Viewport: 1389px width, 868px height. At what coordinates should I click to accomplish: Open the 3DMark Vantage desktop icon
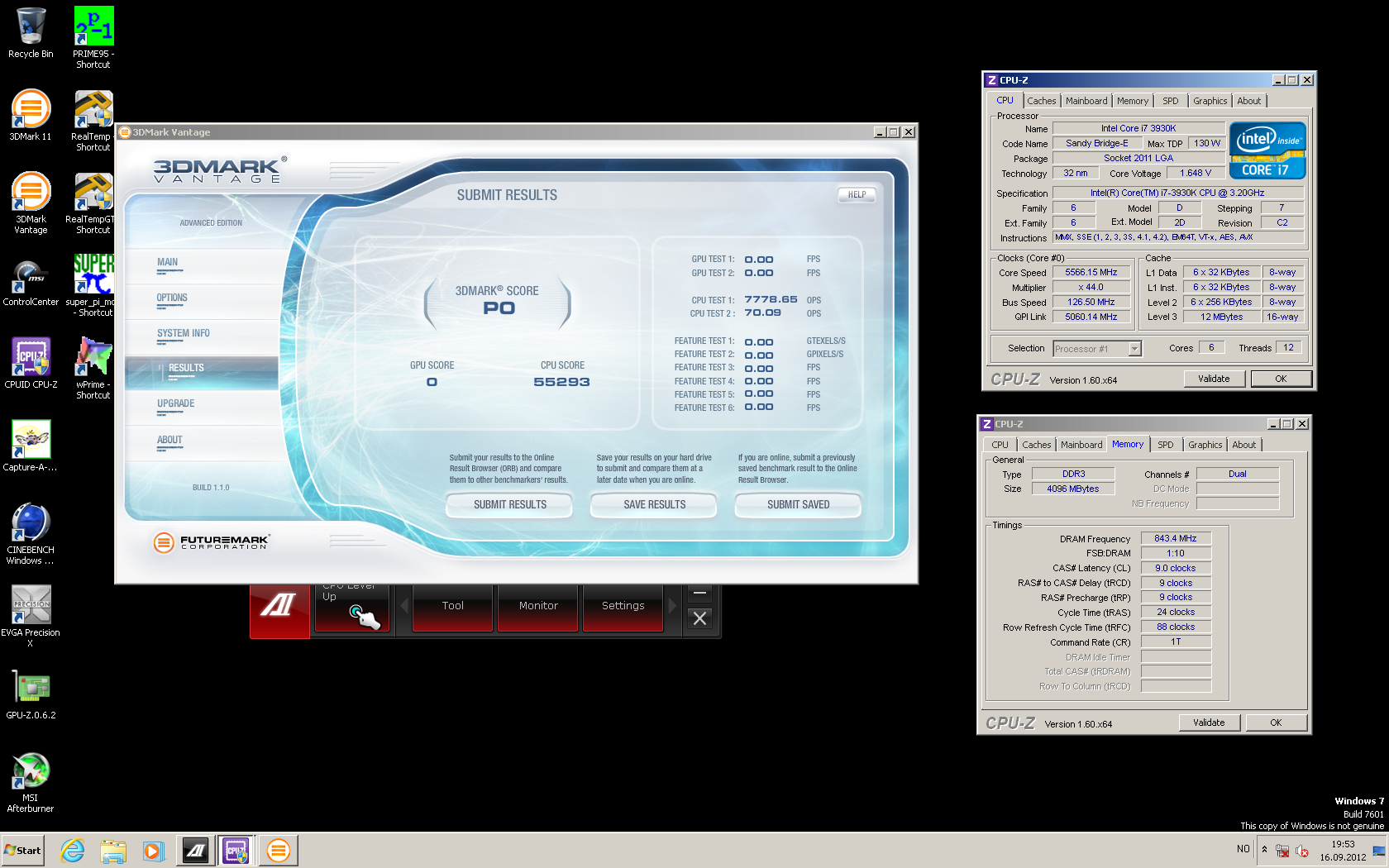pyautogui.click(x=31, y=203)
